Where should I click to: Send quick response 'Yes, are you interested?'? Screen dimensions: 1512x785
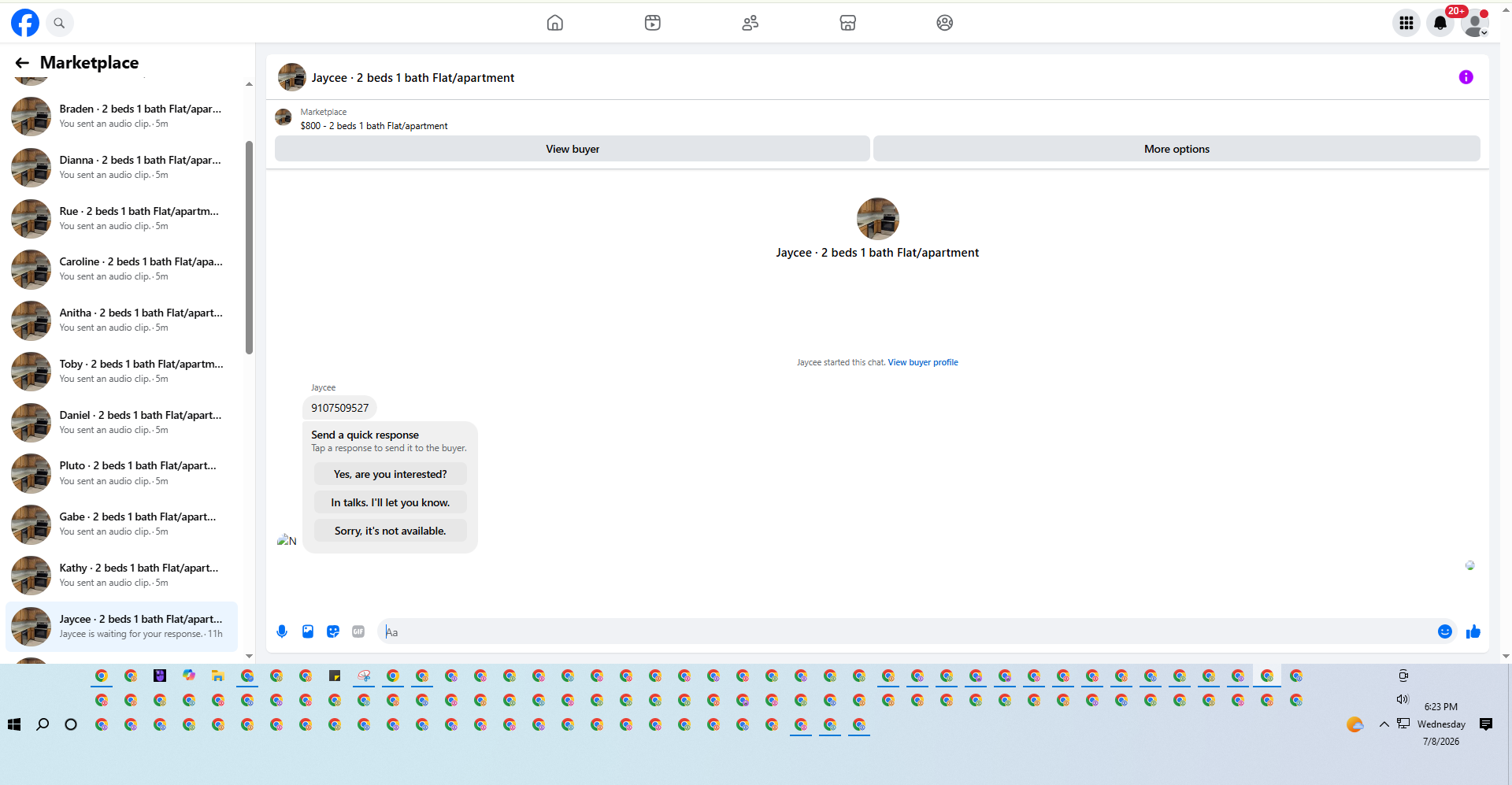391,474
